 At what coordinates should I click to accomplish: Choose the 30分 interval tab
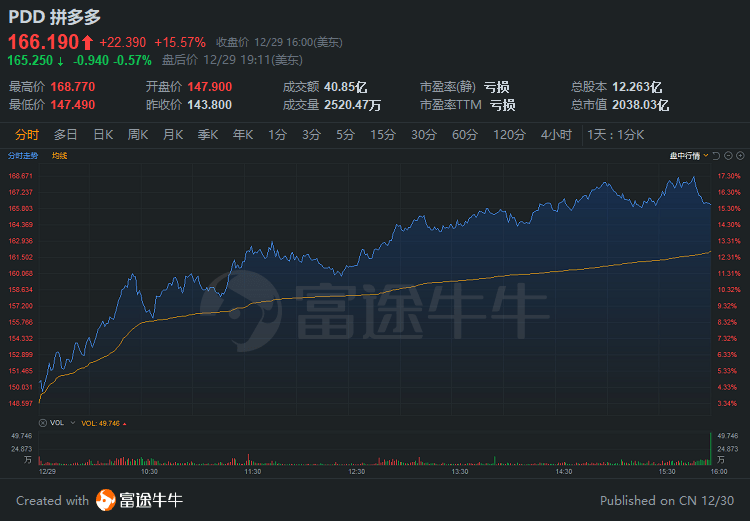[x=424, y=135]
